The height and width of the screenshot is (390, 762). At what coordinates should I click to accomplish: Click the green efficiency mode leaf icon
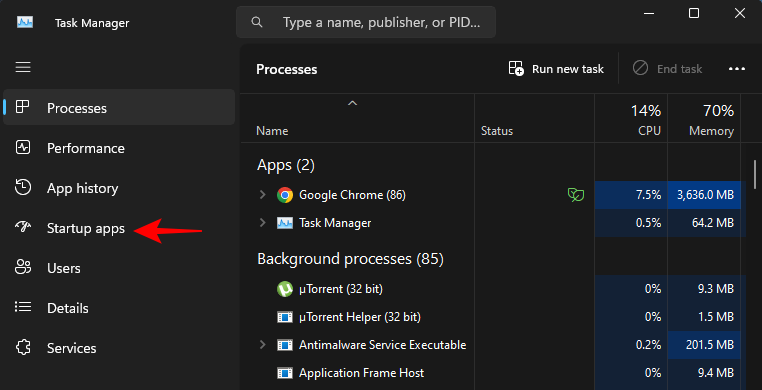click(x=576, y=195)
